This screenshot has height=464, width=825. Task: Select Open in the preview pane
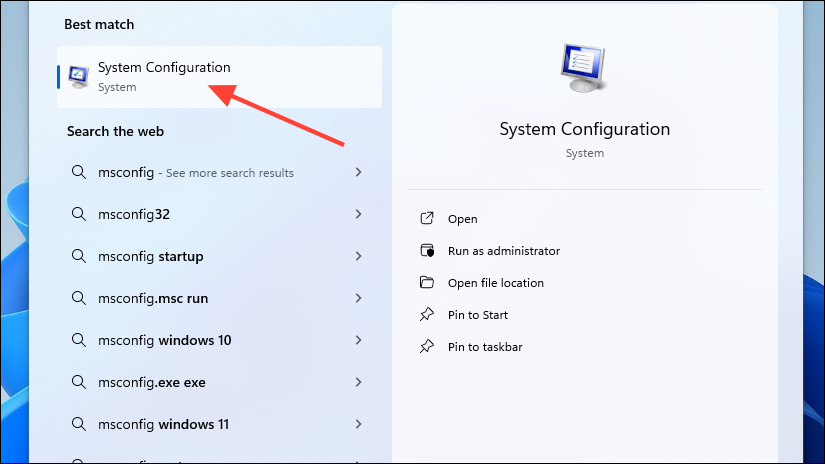point(462,219)
